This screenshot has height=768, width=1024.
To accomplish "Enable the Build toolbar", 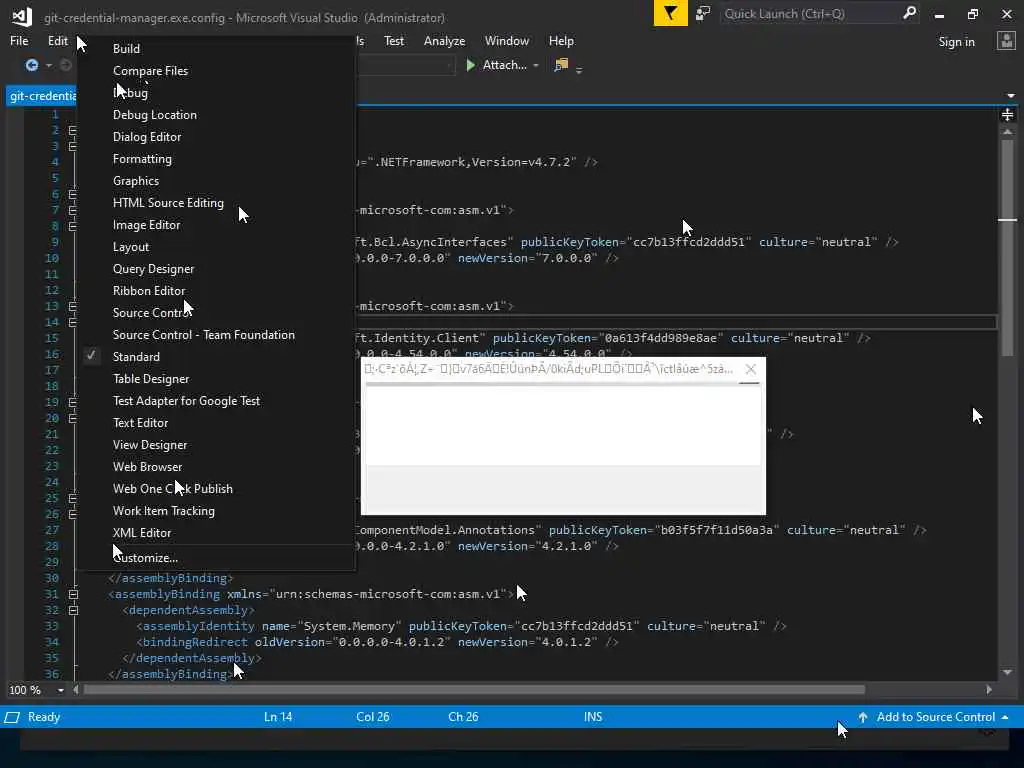I will point(217,48).
